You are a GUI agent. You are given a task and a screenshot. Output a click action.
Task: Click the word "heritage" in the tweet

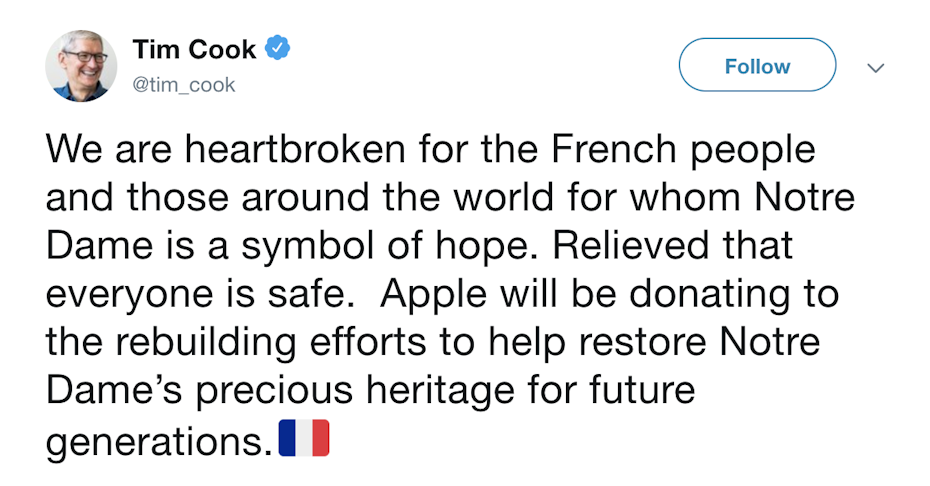pyautogui.click(x=447, y=391)
